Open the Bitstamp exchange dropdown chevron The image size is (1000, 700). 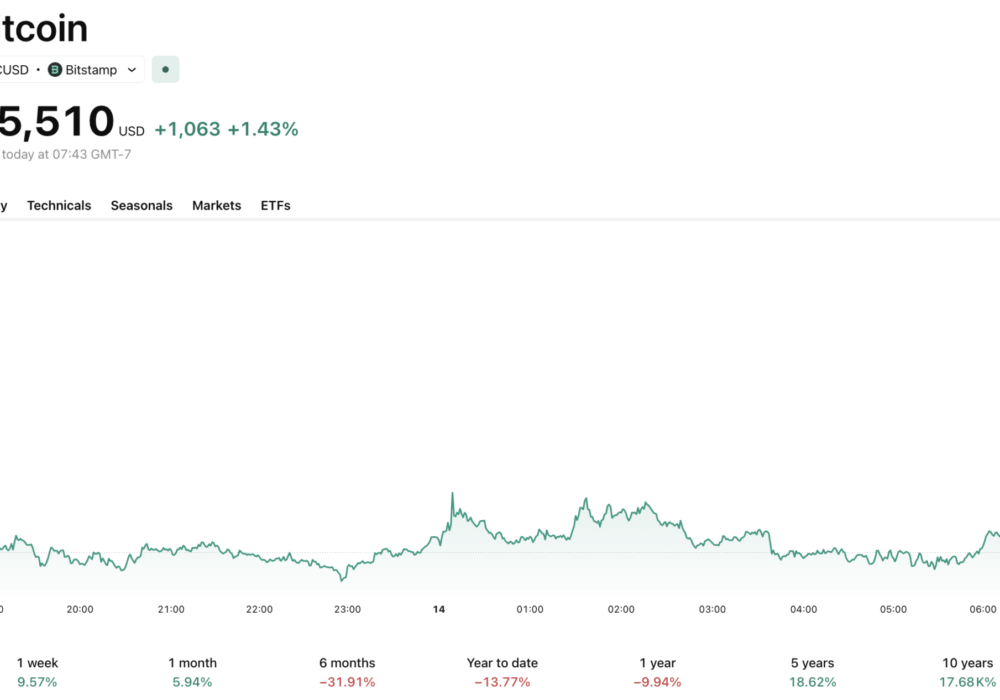[132, 70]
